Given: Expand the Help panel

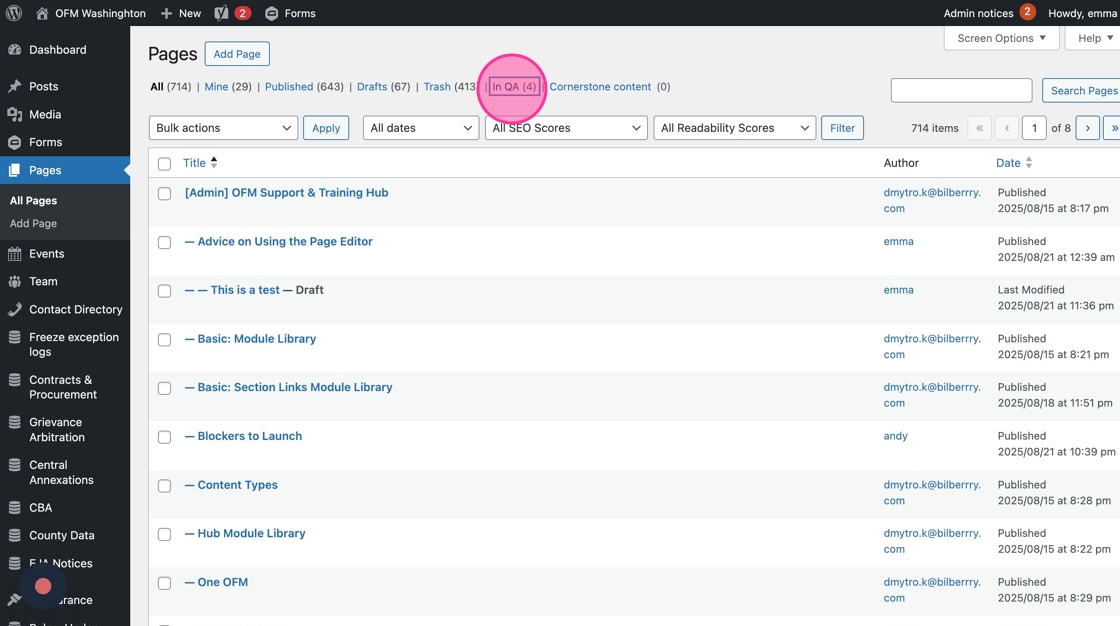Looking at the screenshot, I should (1095, 38).
